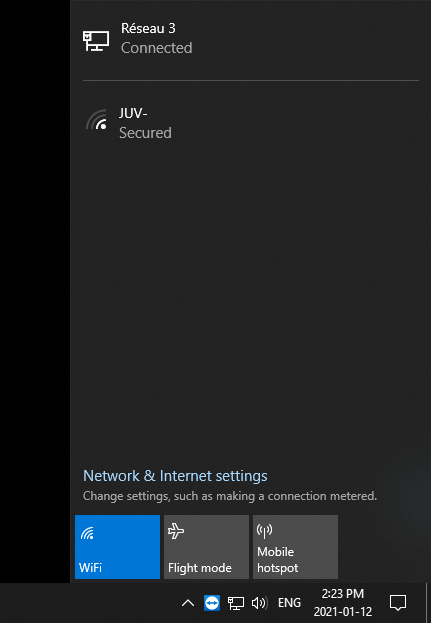The width and height of the screenshot is (431, 623).
Task: Click the JUV- WiFi signal icon
Action: (96, 120)
